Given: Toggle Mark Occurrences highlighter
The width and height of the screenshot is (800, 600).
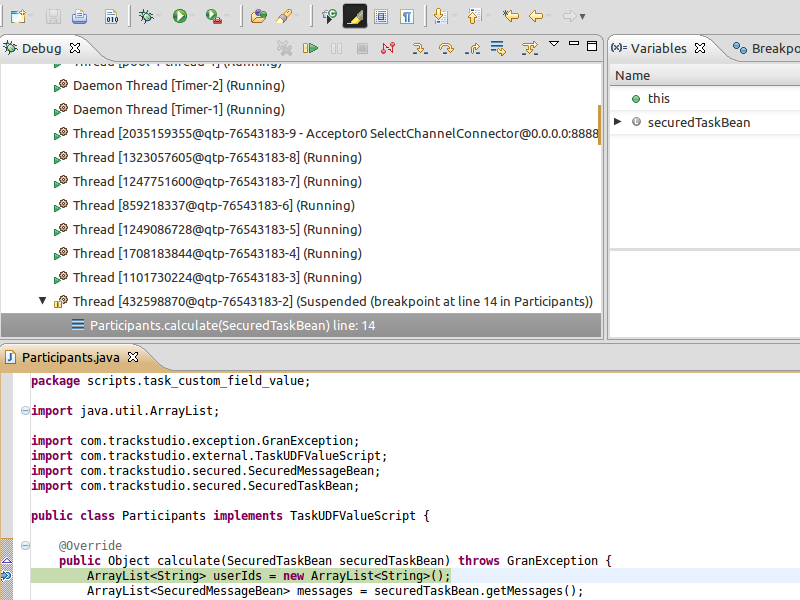Looking at the screenshot, I should click(355, 16).
